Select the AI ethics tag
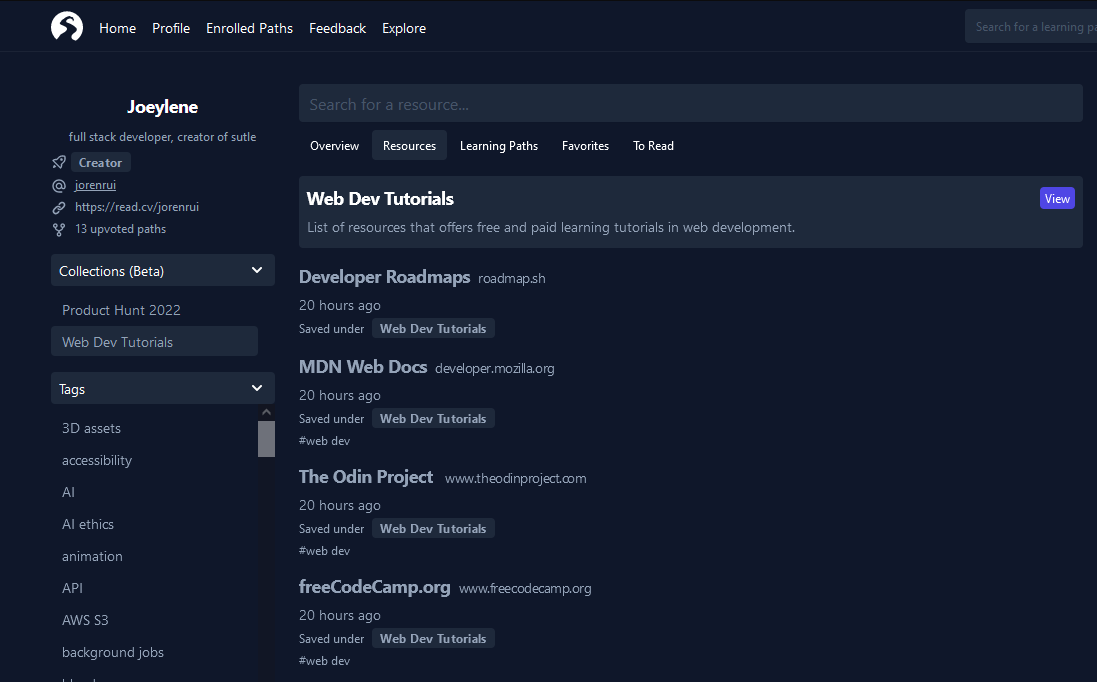Screen dimensions: 1097x682 [x=87, y=525]
